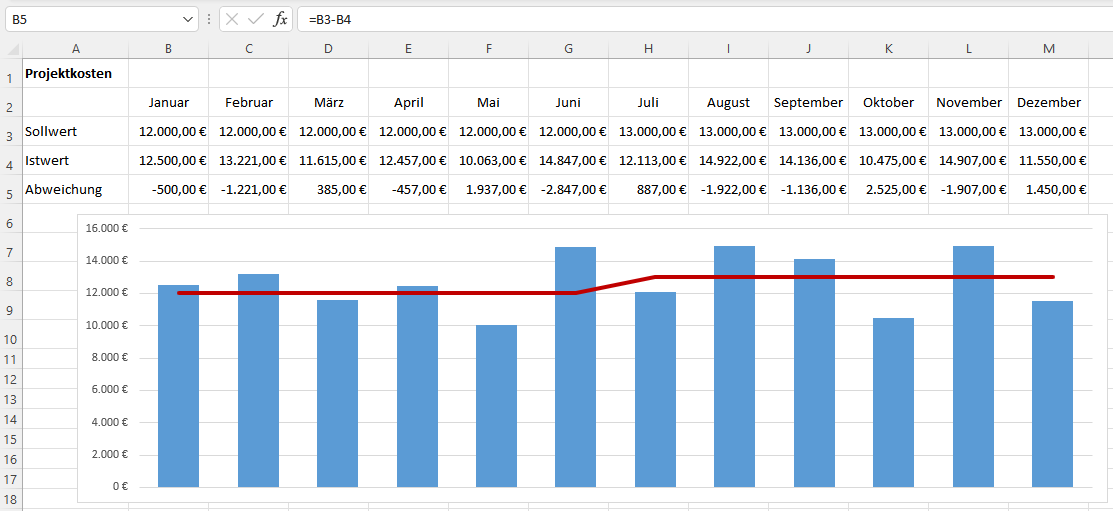Click the Insert Function fx icon

(x=280, y=19)
